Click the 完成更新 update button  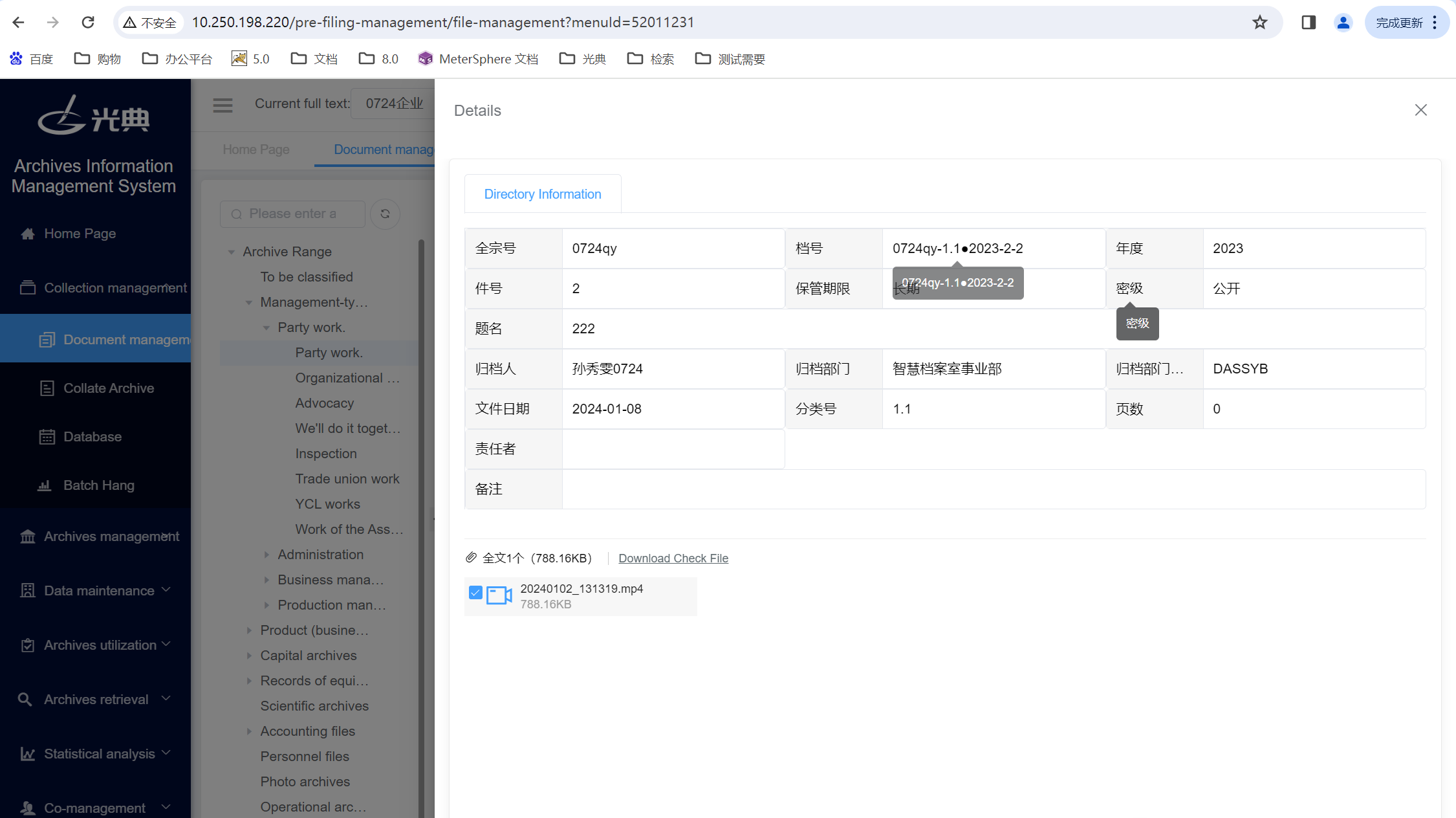1406,23
